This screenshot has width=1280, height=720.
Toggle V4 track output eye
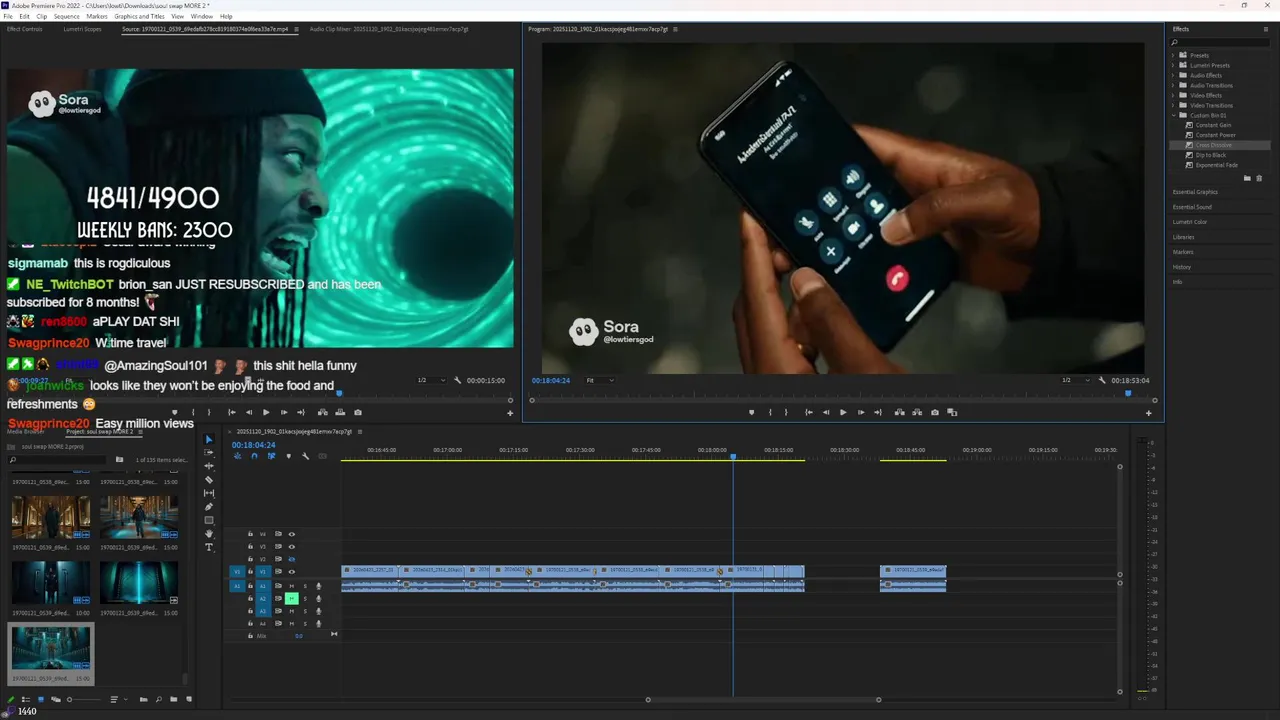pos(292,534)
